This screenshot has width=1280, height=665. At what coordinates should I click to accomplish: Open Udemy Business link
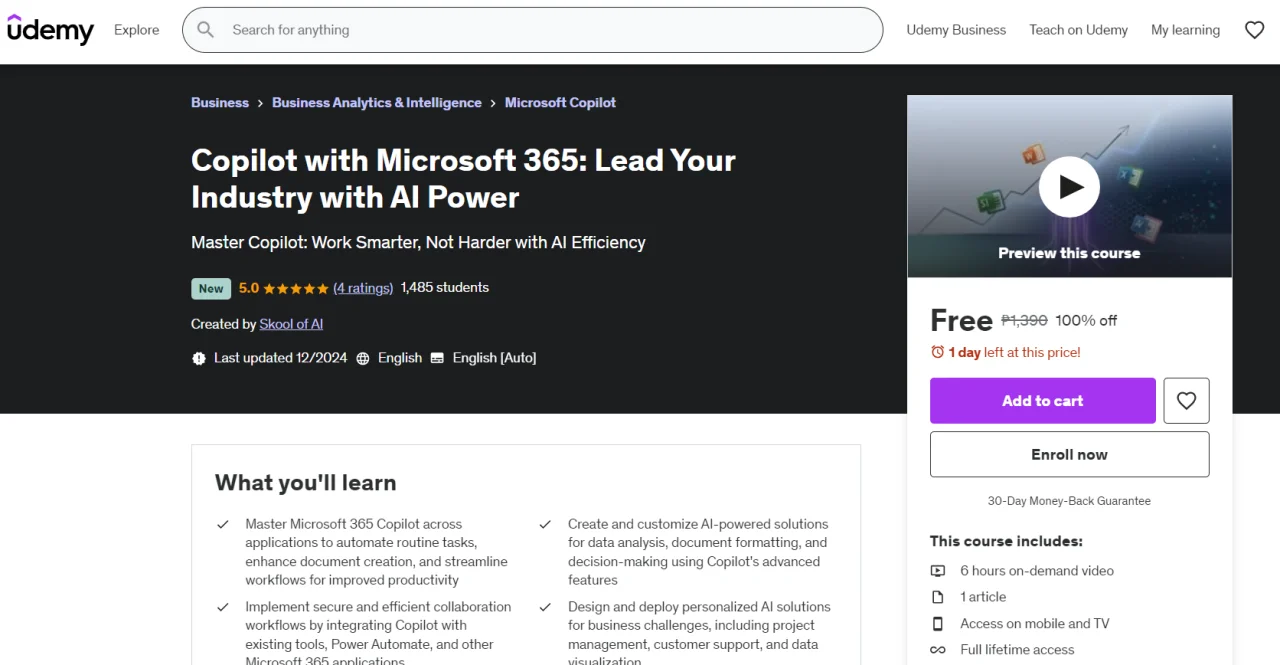[x=956, y=30]
